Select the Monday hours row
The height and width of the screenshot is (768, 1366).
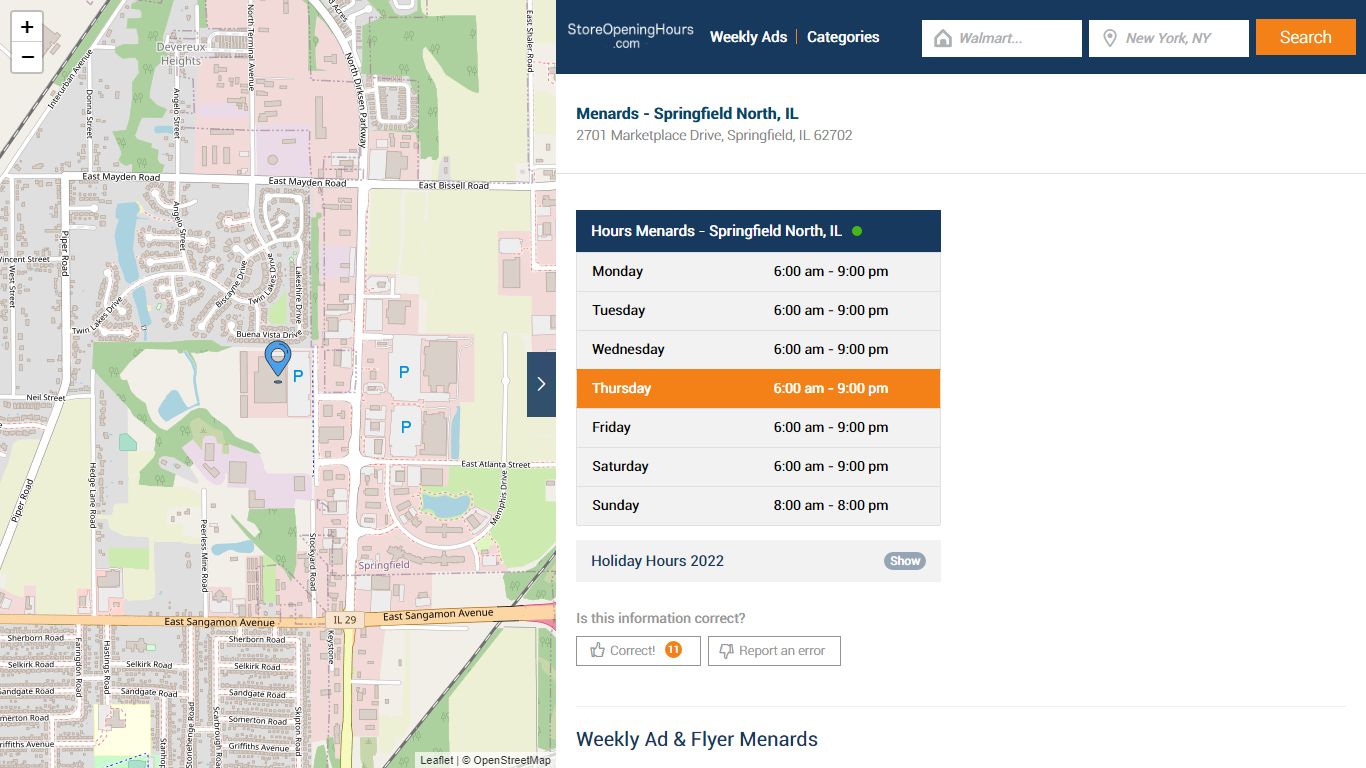click(758, 272)
